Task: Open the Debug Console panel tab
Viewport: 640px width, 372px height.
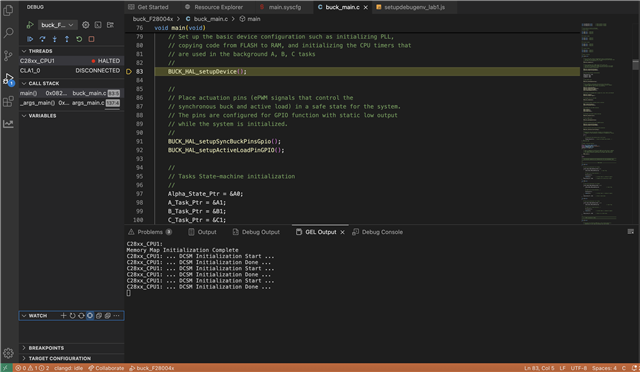Action: click(378, 232)
